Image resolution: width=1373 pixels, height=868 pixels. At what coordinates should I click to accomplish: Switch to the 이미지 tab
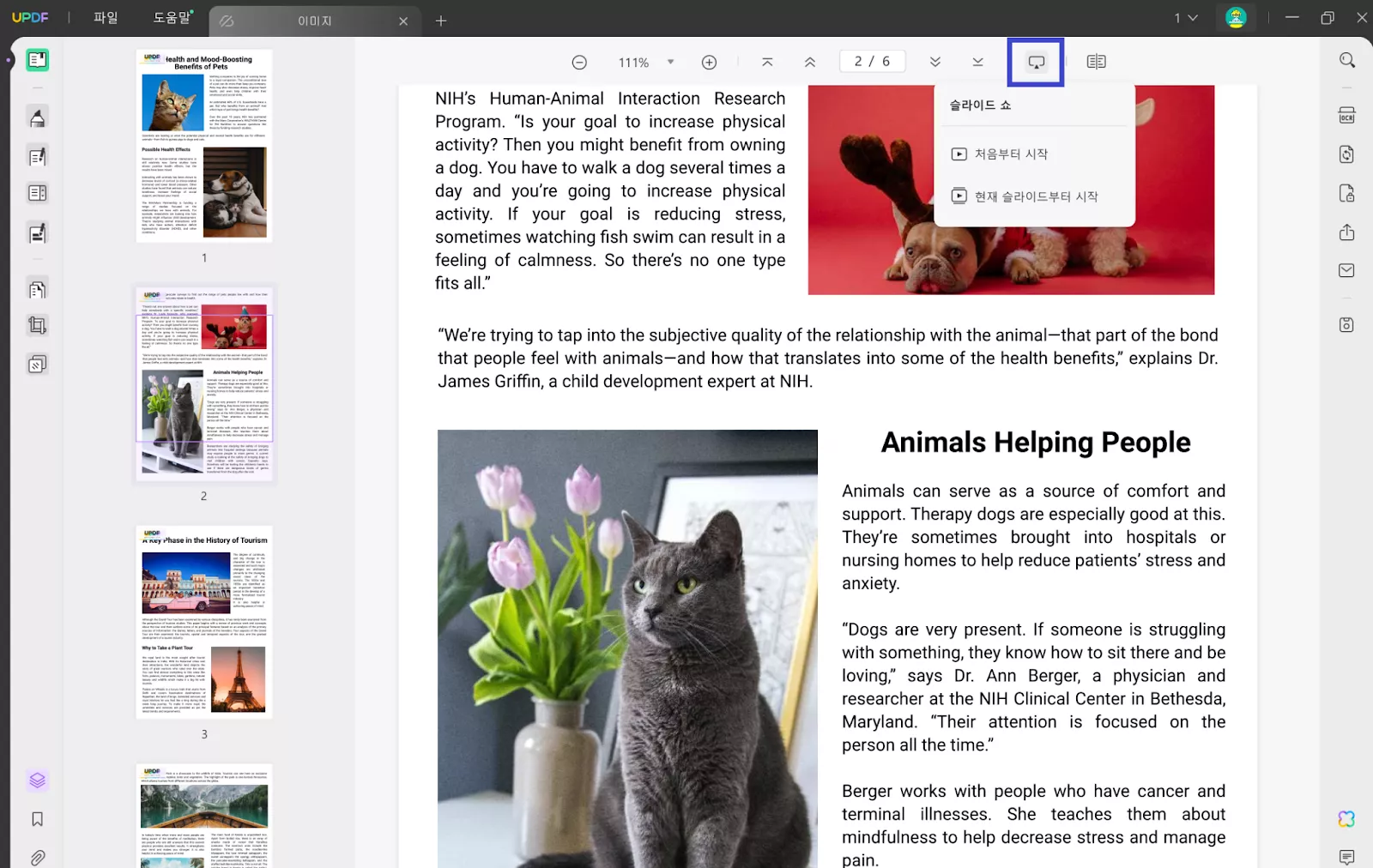[x=314, y=21]
